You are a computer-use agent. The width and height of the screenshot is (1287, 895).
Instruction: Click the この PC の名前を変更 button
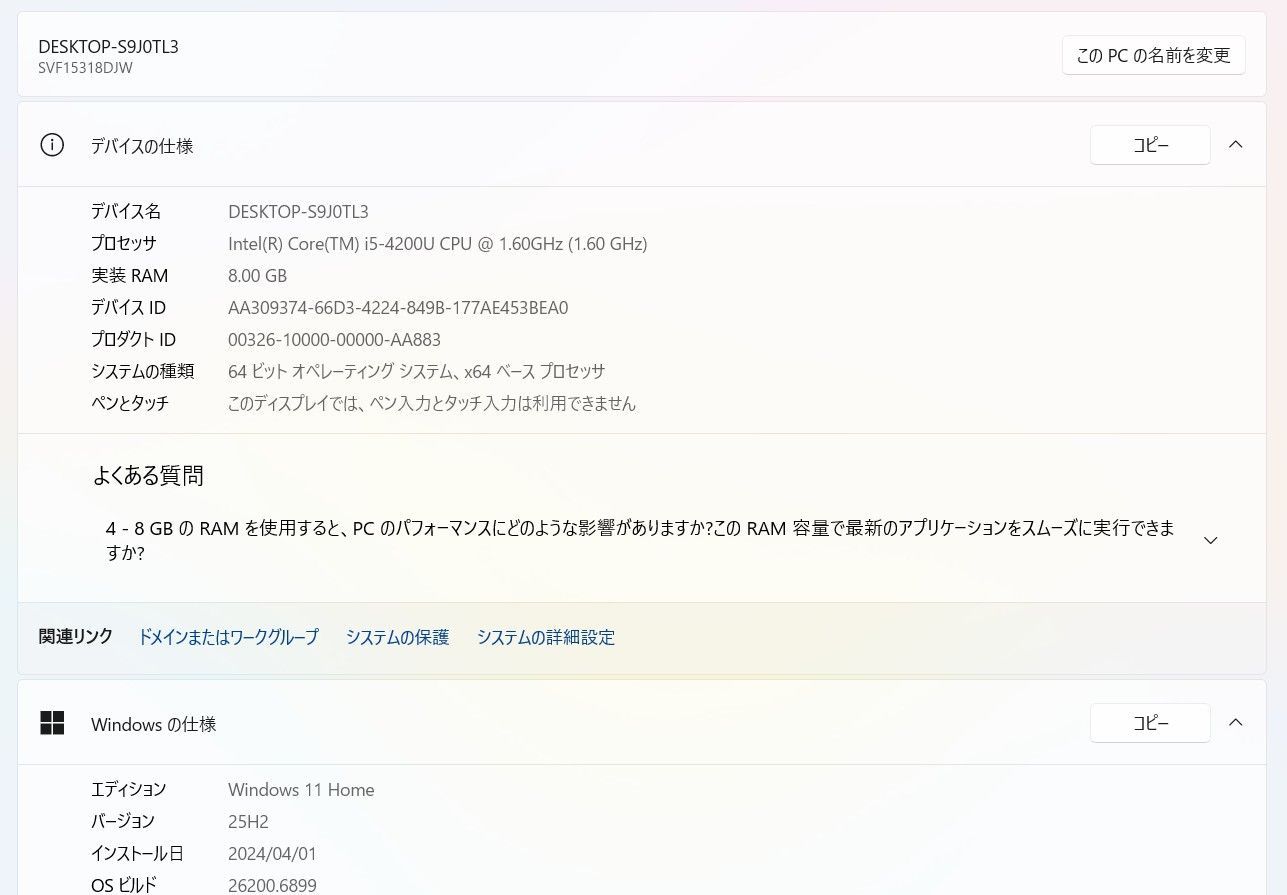[1153, 55]
